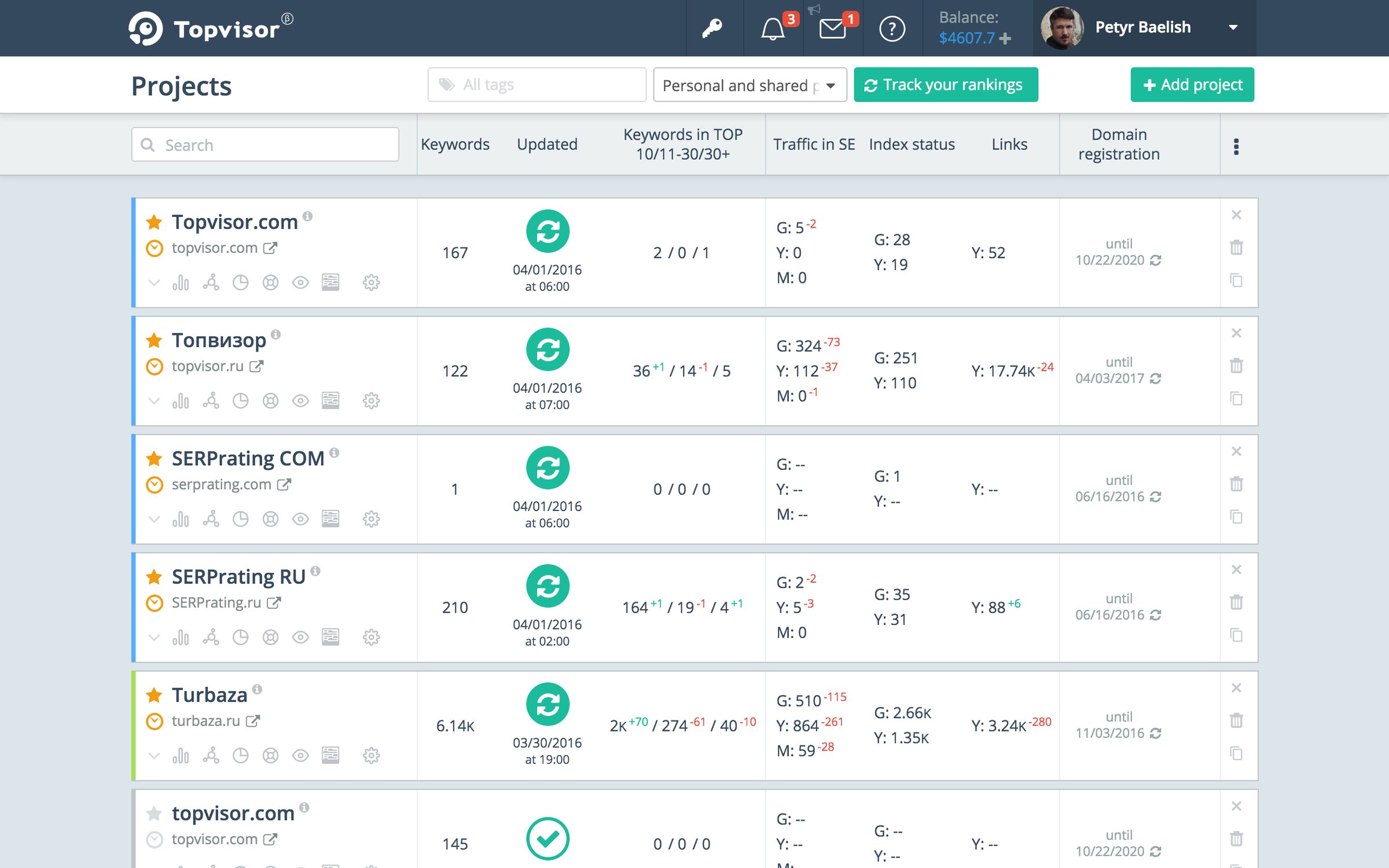Click the eye icon under SERPrating RU
The width and height of the screenshot is (1389, 868).
click(x=300, y=637)
